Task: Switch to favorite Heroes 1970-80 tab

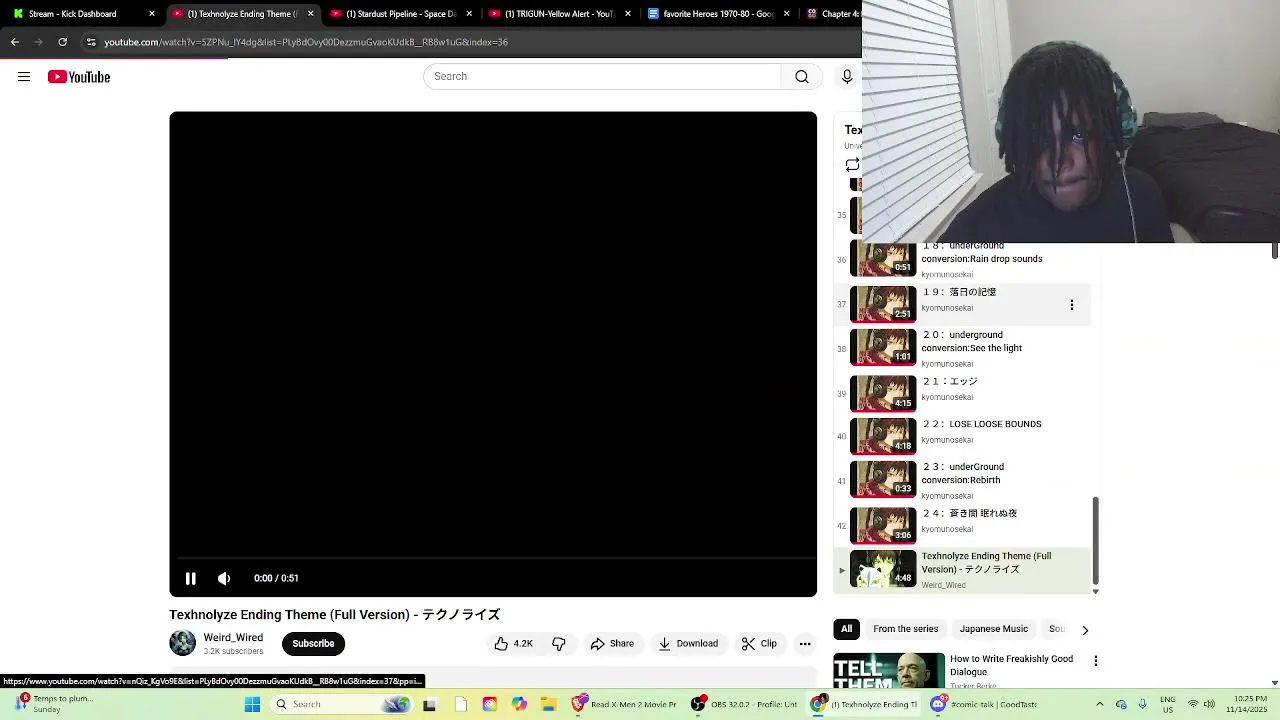Action: (x=717, y=14)
